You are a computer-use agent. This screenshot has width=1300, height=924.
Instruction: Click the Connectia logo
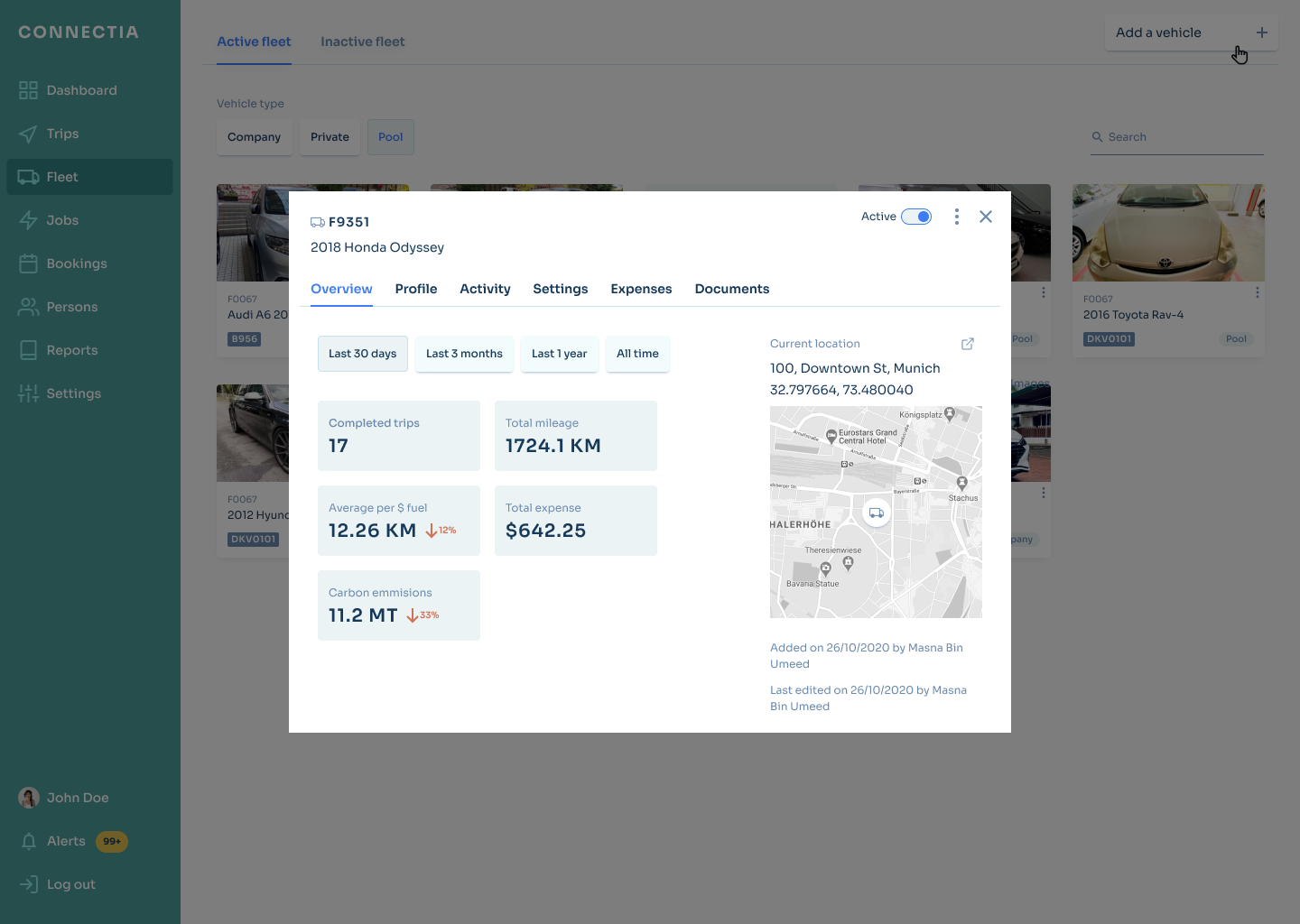[x=79, y=32]
